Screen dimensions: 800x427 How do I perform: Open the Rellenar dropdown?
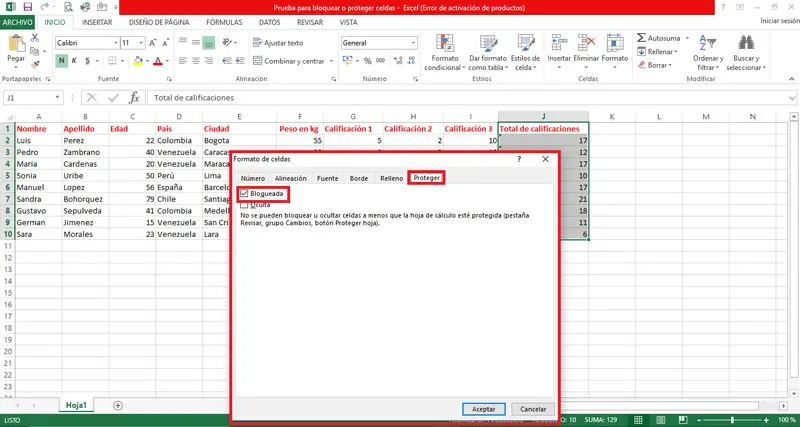click(x=658, y=52)
